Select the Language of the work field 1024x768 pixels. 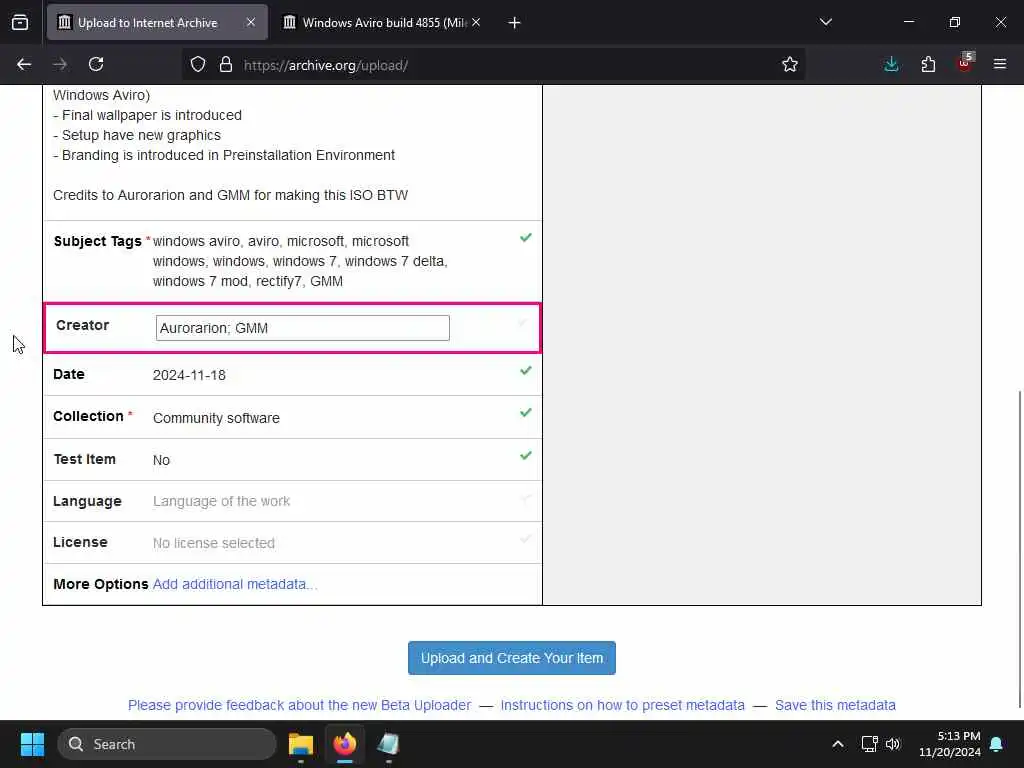point(221,501)
